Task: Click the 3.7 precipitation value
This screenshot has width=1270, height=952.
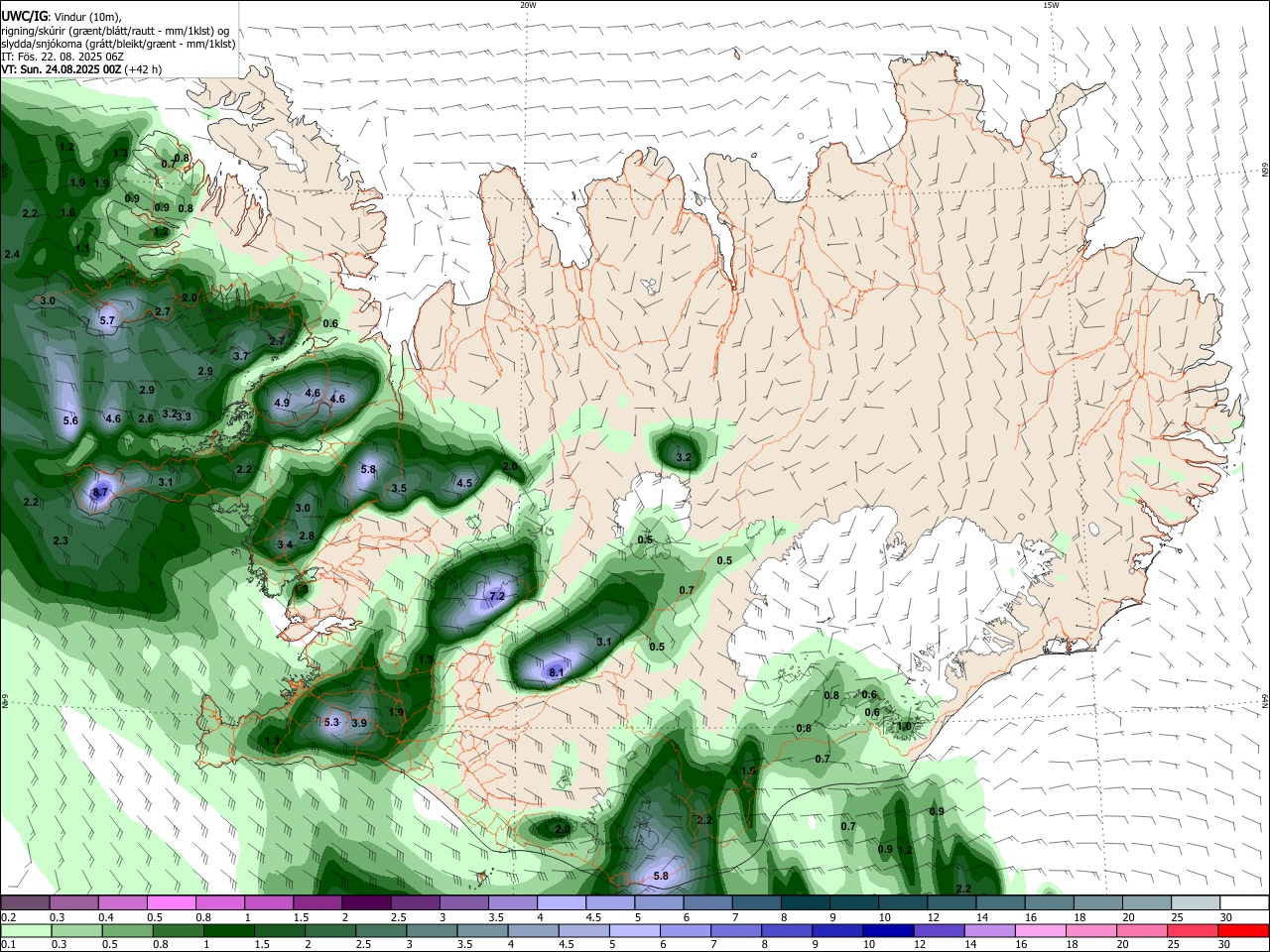Action: tap(241, 356)
